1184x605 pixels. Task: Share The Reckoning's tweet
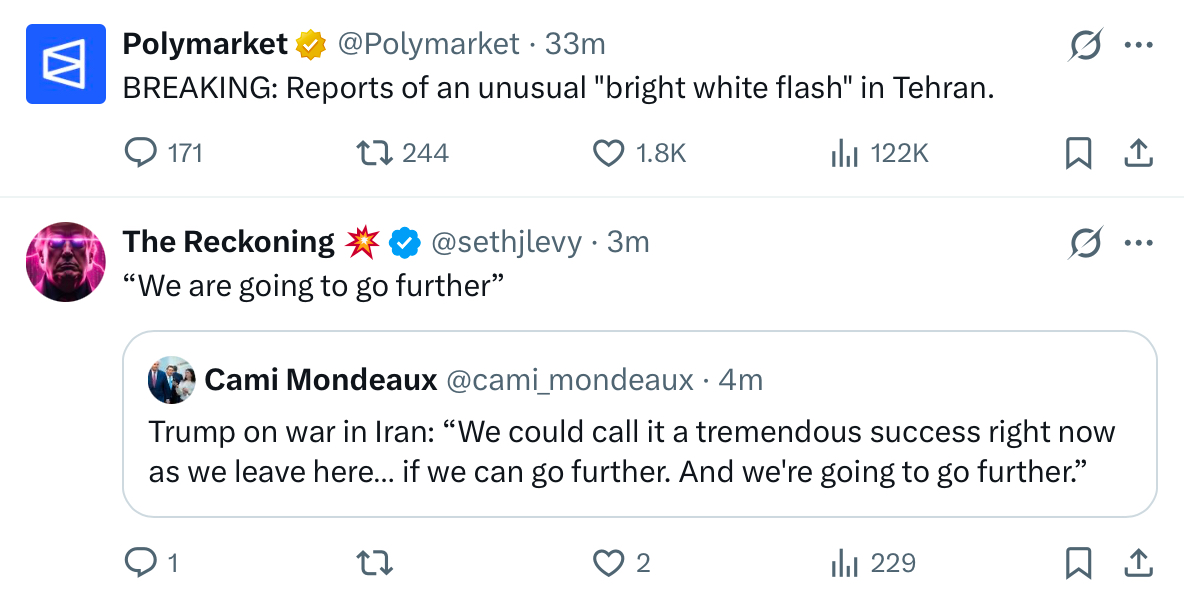[x=1139, y=564]
